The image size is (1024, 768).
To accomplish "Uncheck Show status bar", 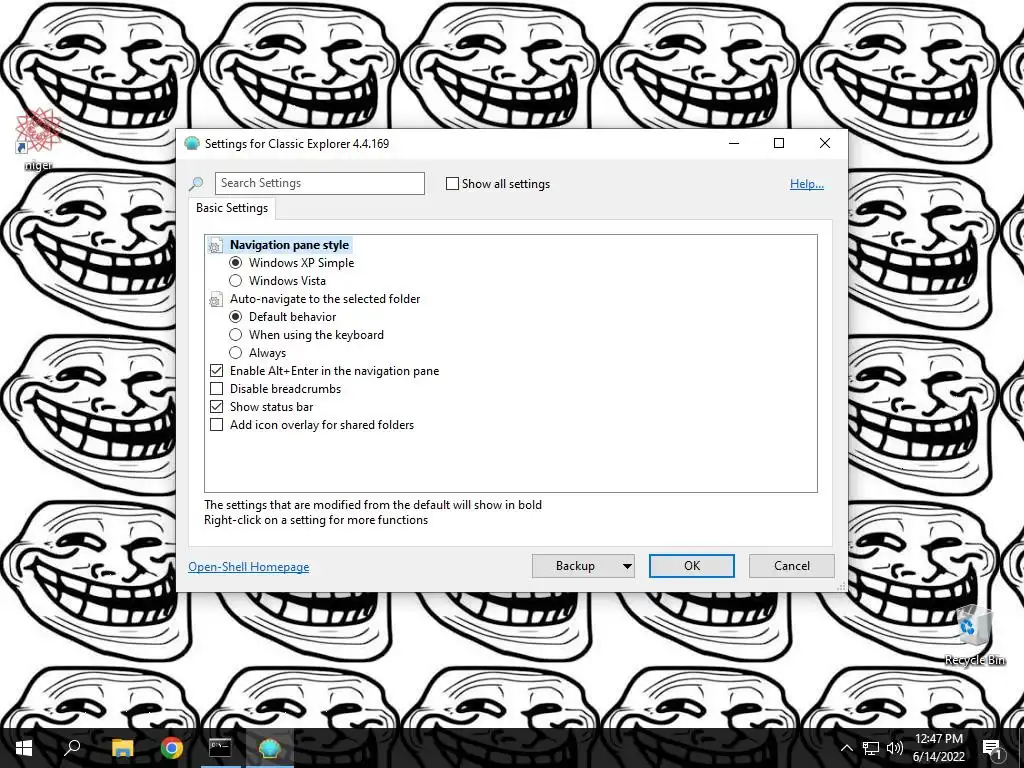I will (x=217, y=407).
